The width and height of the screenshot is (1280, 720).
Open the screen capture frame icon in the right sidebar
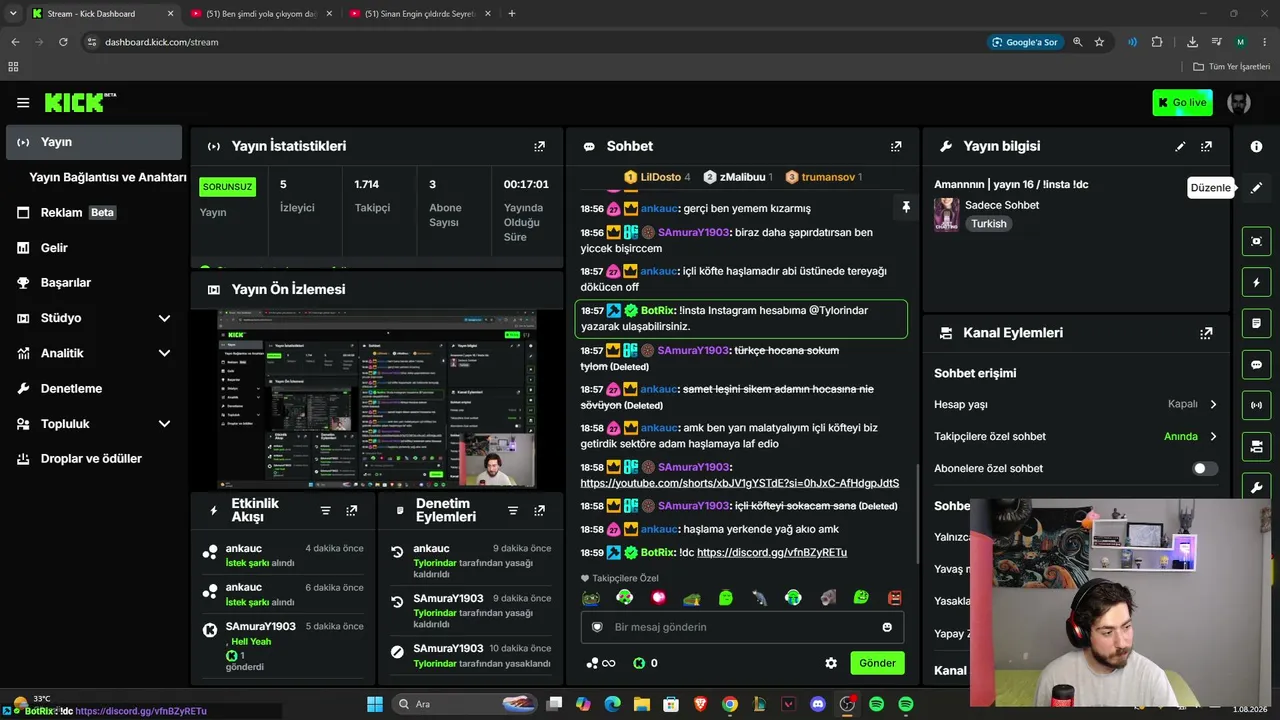tap(1257, 241)
